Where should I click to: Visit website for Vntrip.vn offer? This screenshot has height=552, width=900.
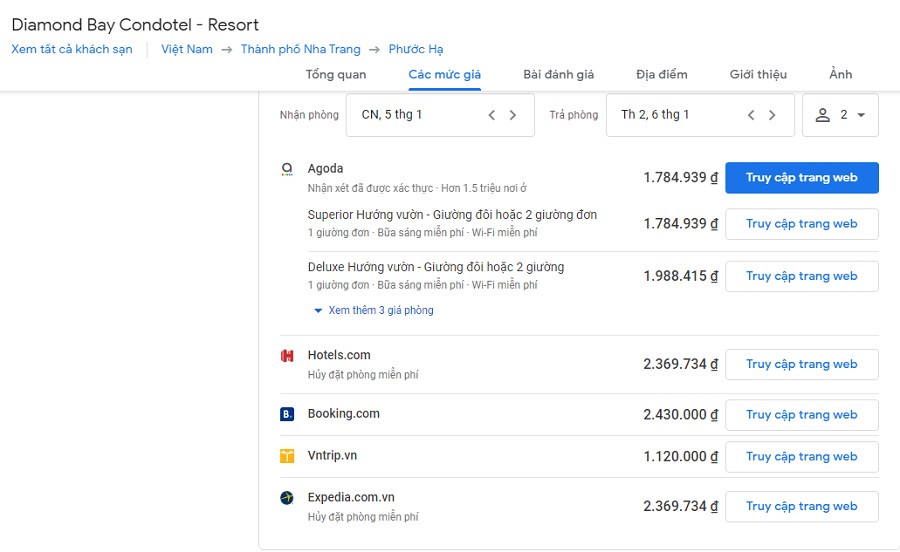click(801, 456)
